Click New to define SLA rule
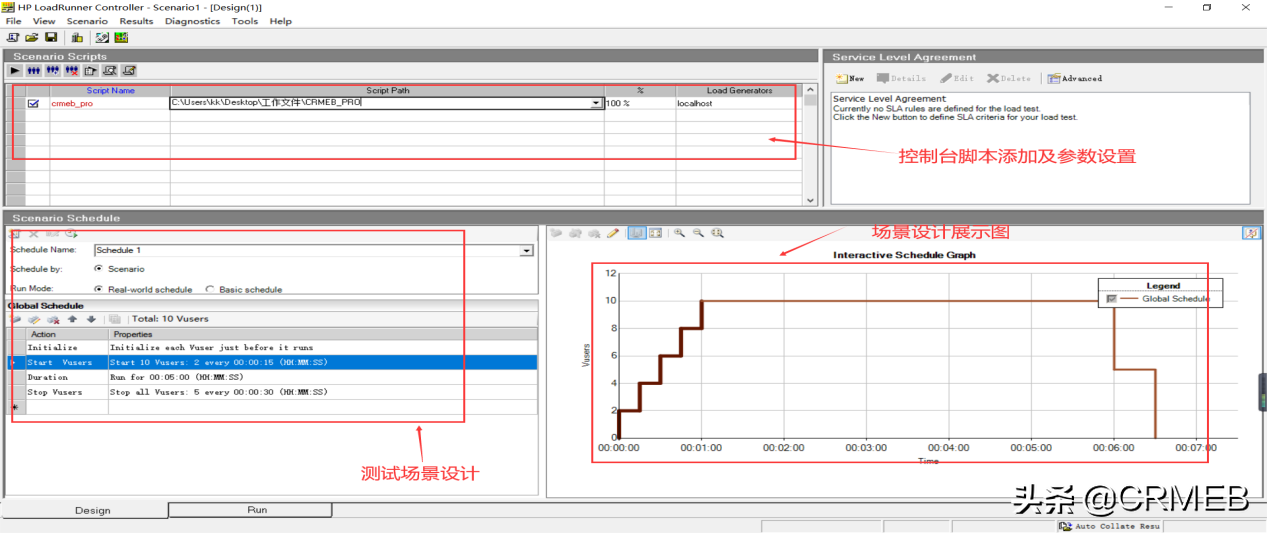The image size is (1267, 533). coord(850,78)
